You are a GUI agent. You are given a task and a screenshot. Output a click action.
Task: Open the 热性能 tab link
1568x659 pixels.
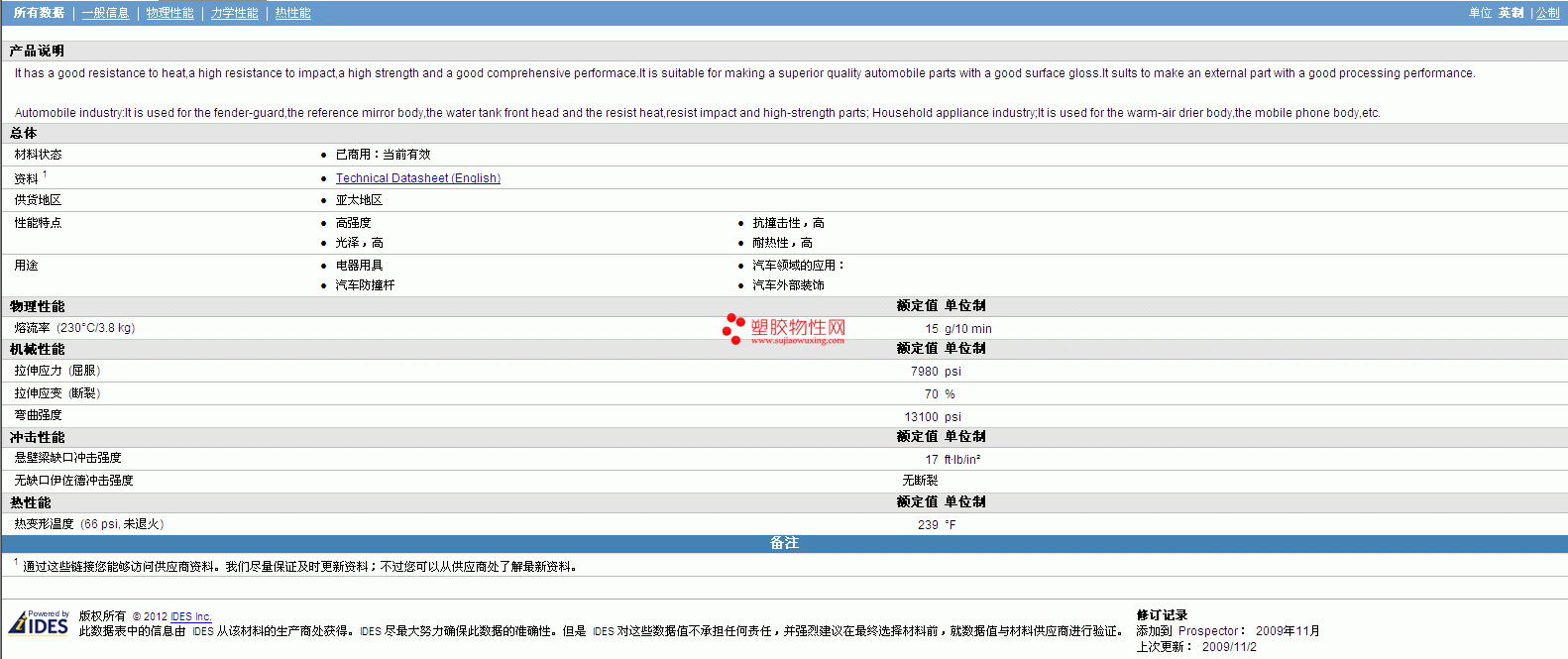point(292,13)
